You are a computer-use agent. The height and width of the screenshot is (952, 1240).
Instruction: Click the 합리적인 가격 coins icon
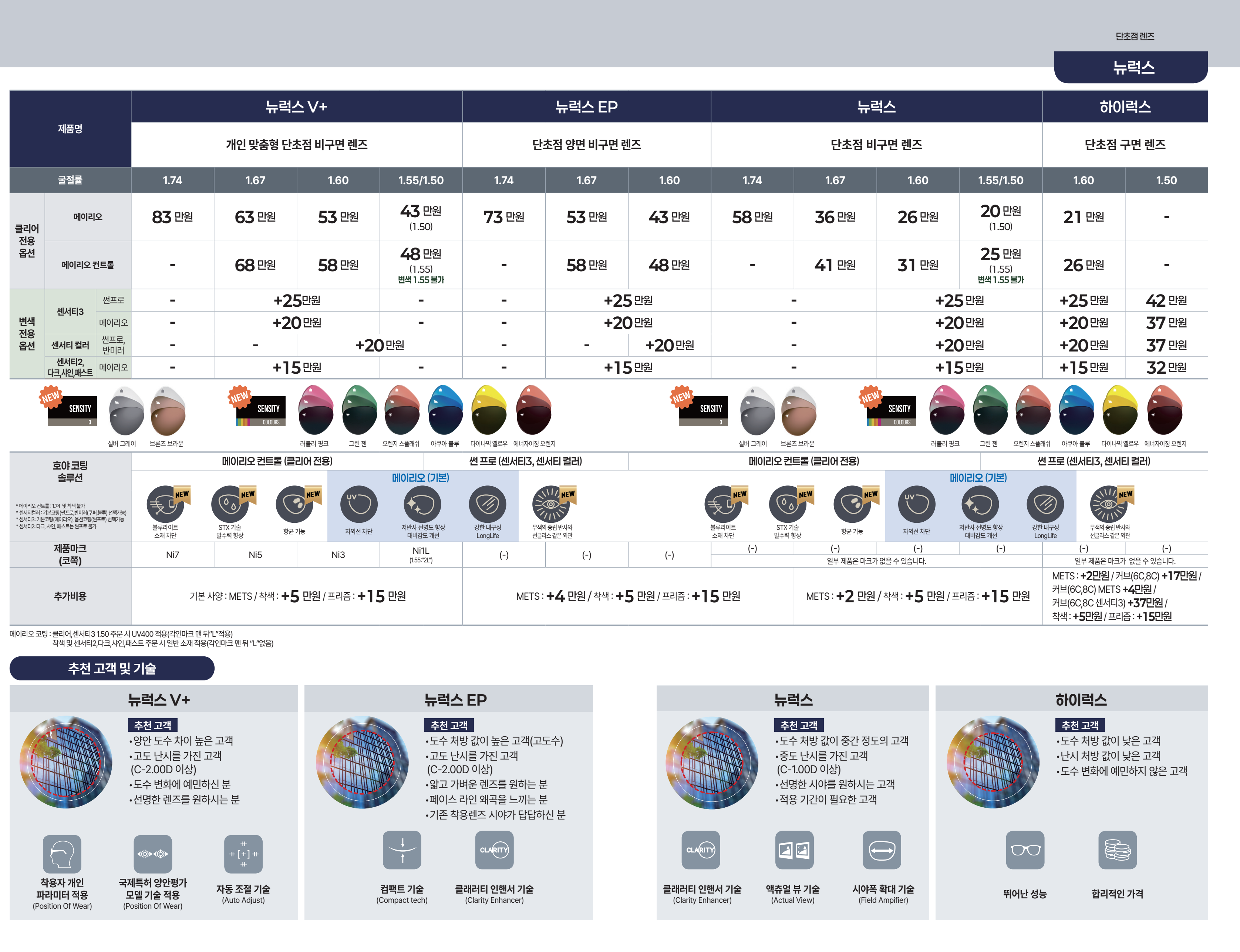[x=1118, y=850]
